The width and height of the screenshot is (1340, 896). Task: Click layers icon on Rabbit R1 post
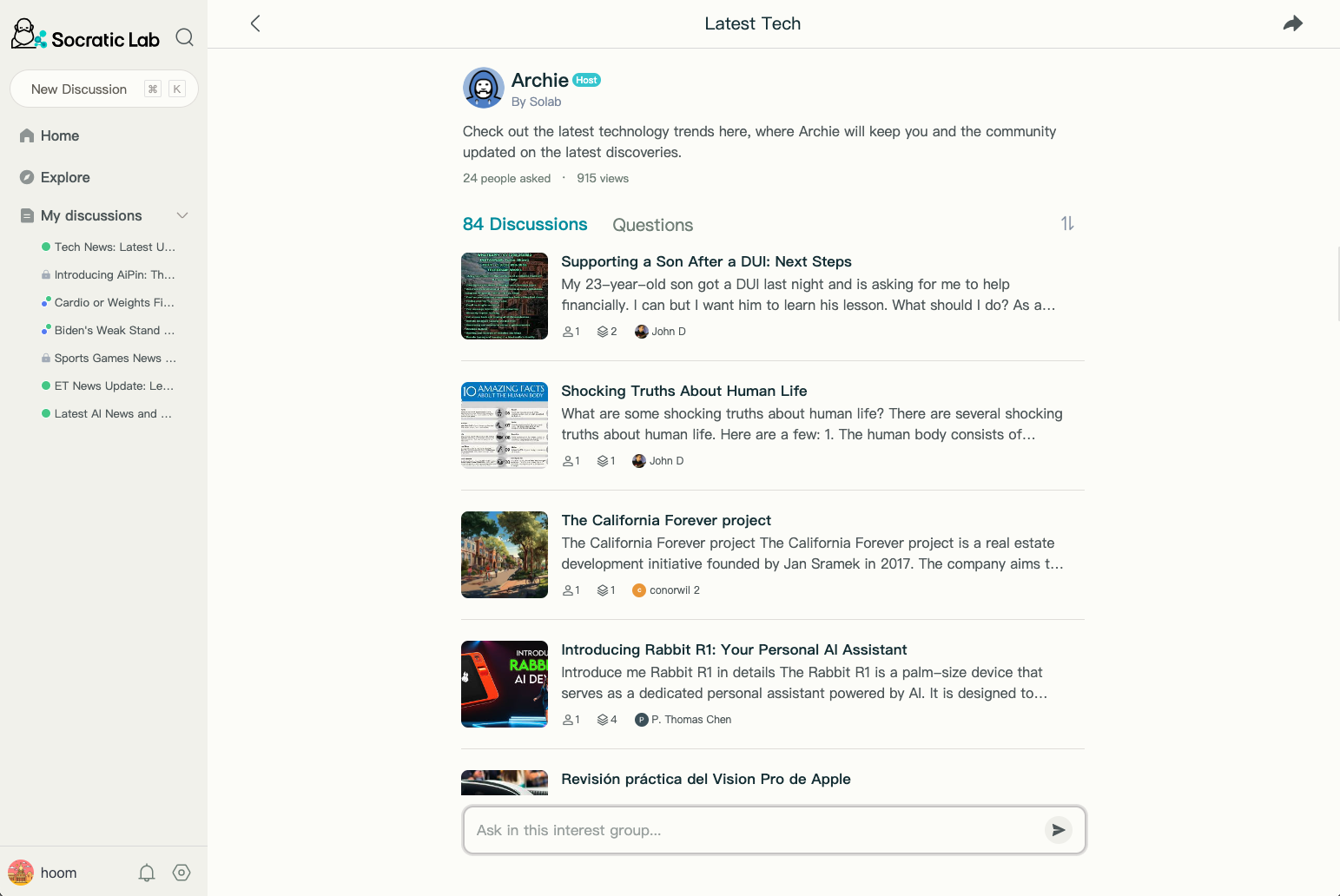coord(603,720)
